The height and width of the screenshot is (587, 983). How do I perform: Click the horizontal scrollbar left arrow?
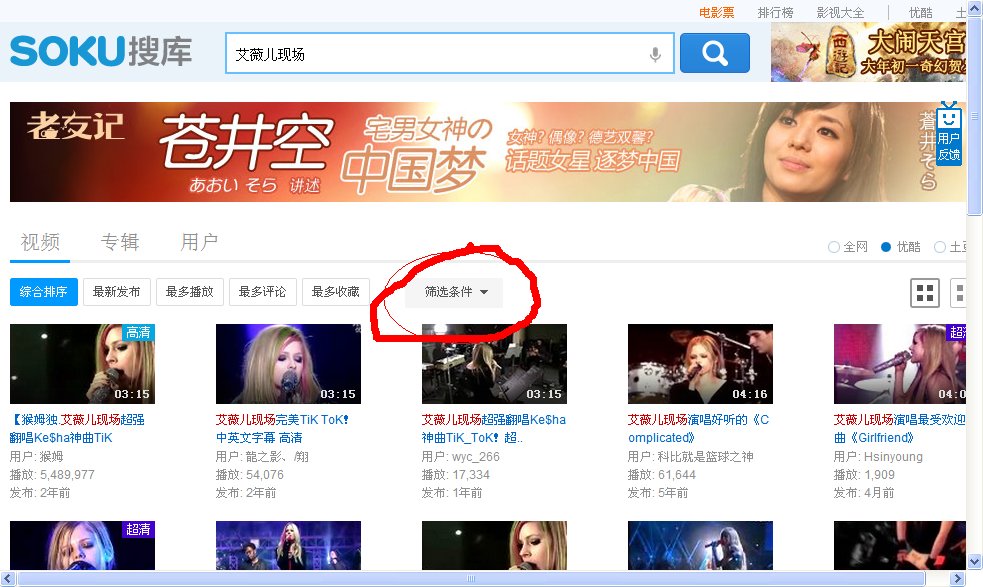pos(8,578)
